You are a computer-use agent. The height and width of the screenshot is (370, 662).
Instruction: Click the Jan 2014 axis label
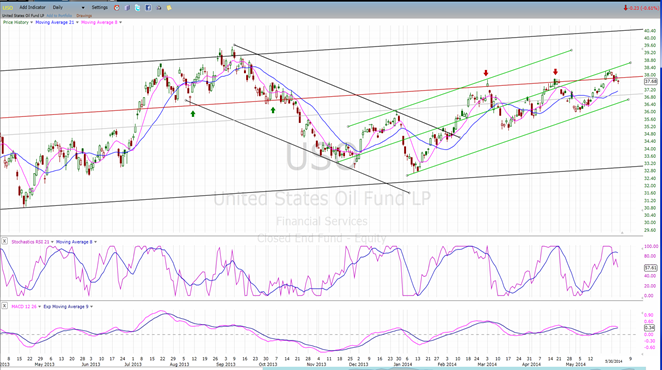coord(403,365)
